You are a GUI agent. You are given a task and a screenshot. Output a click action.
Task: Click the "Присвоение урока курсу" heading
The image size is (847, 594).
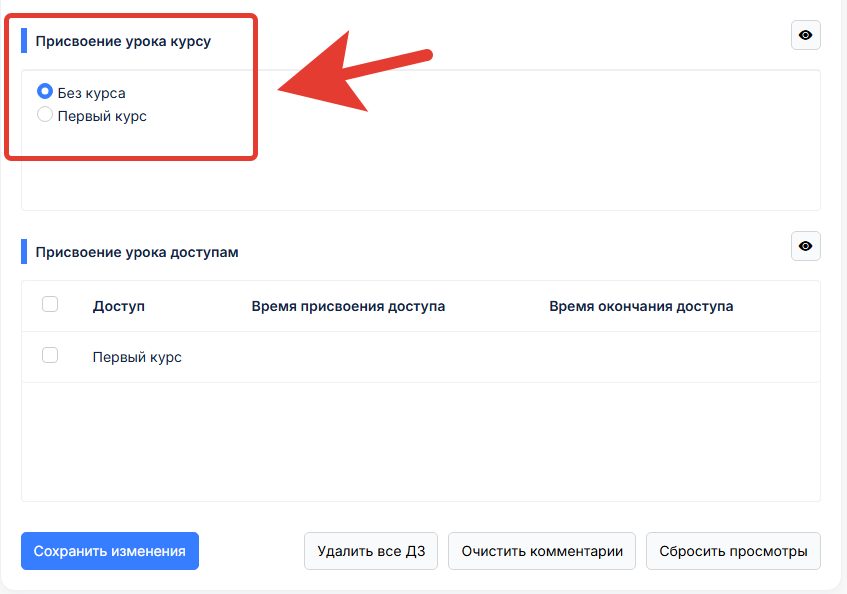pos(123,42)
